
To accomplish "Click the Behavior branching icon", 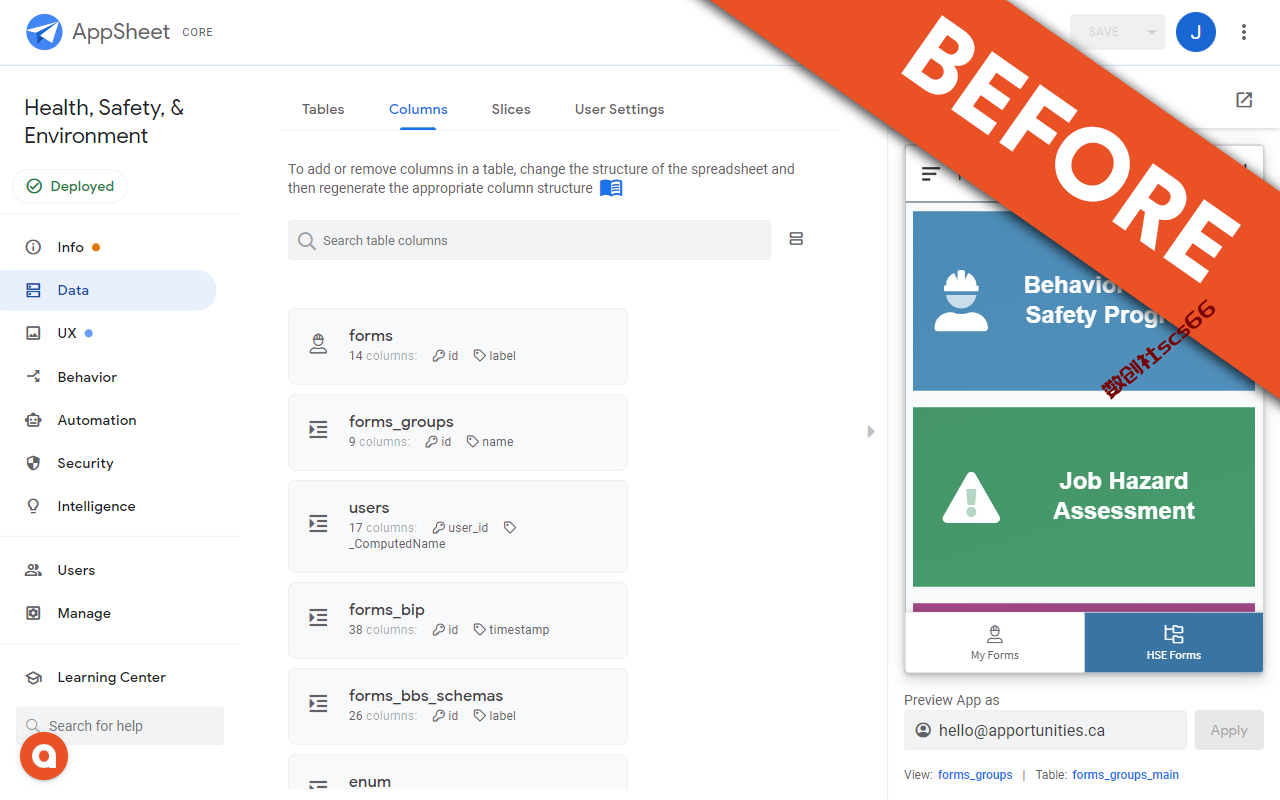I will click(33, 377).
